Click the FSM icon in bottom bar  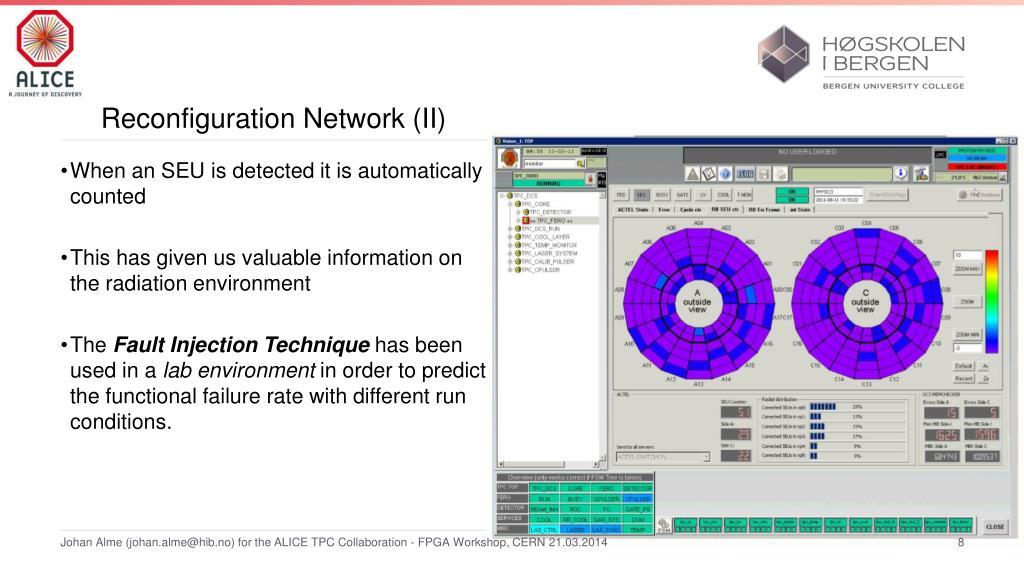click(x=664, y=525)
